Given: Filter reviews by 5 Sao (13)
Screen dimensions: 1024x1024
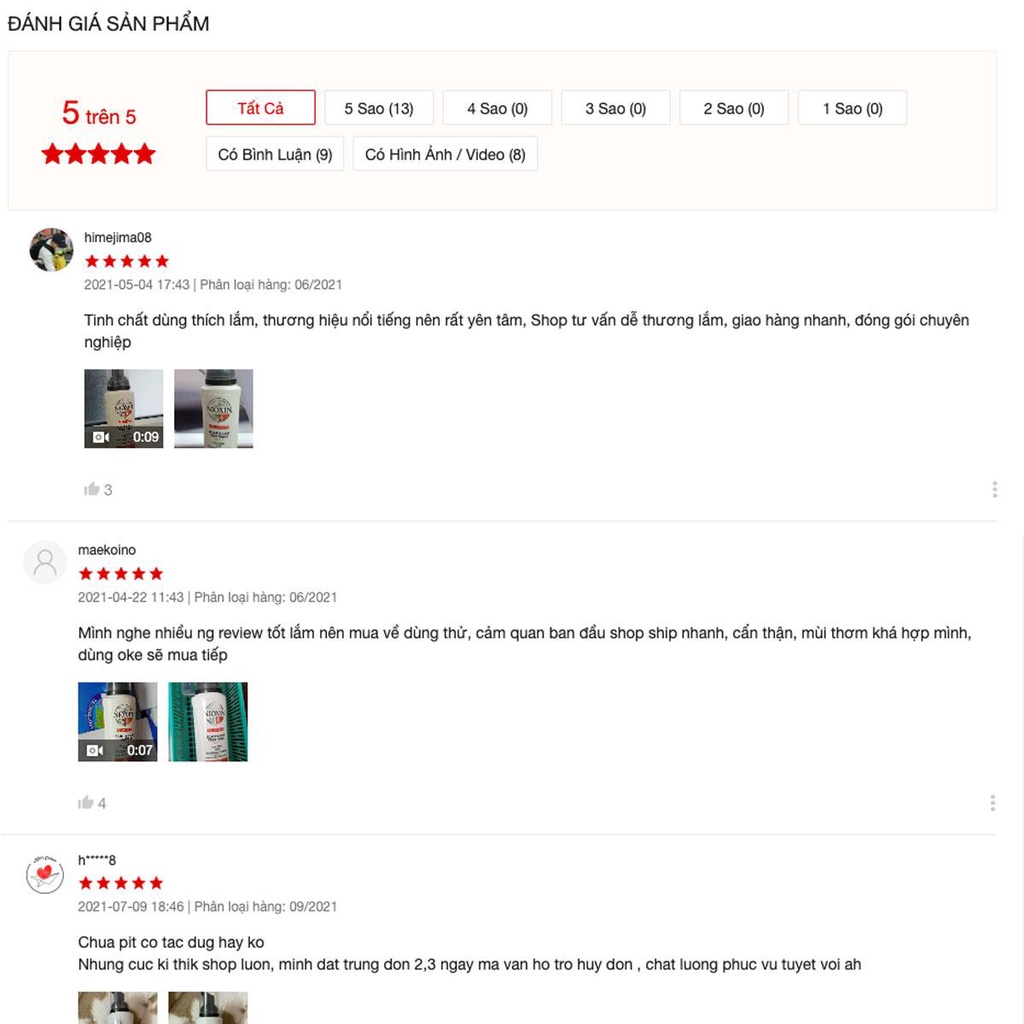Looking at the screenshot, I should [379, 108].
